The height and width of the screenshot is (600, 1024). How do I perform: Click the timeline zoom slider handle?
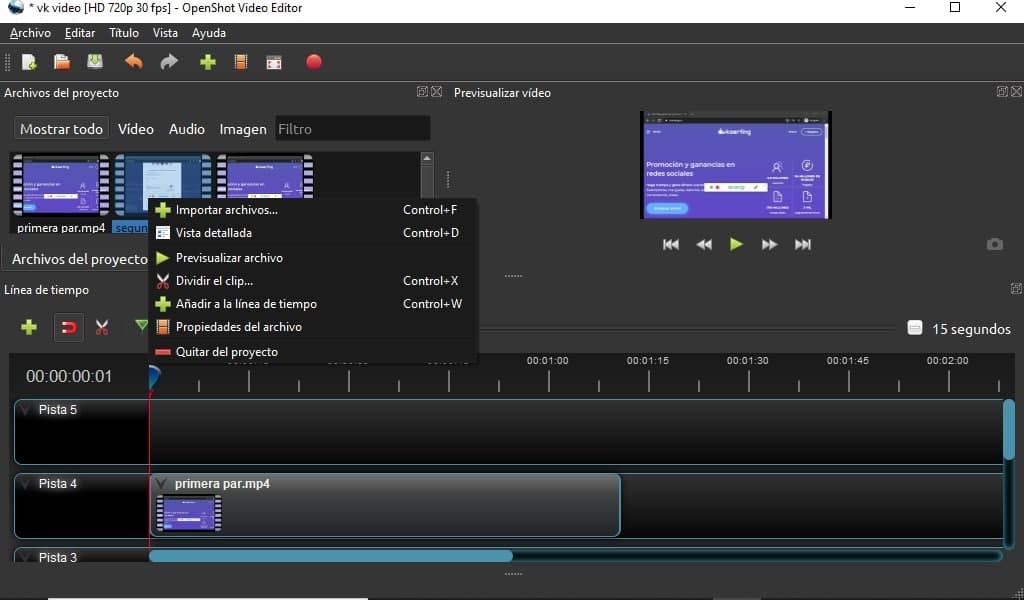[x=914, y=328]
